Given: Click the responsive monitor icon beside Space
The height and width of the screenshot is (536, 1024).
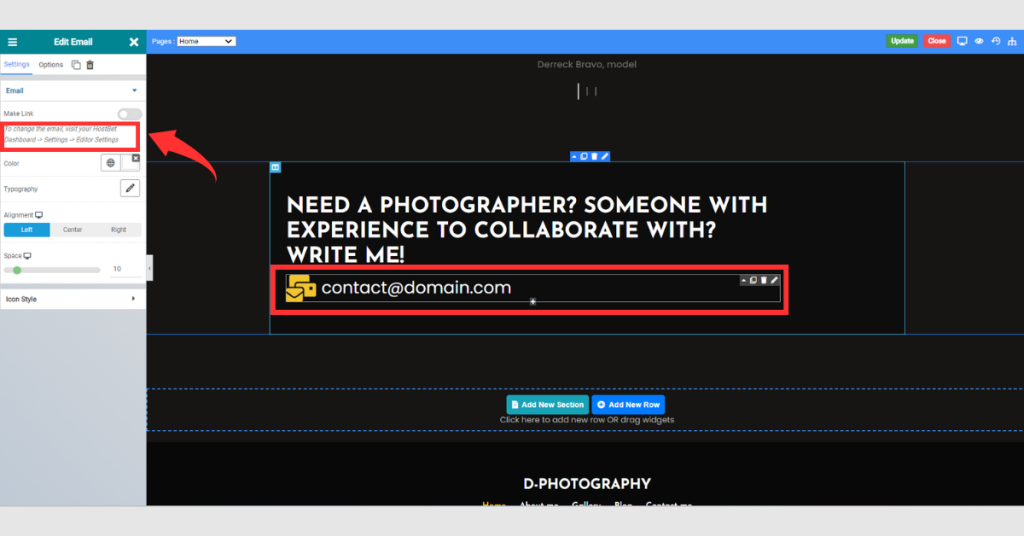Looking at the screenshot, I should (x=27, y=256).
